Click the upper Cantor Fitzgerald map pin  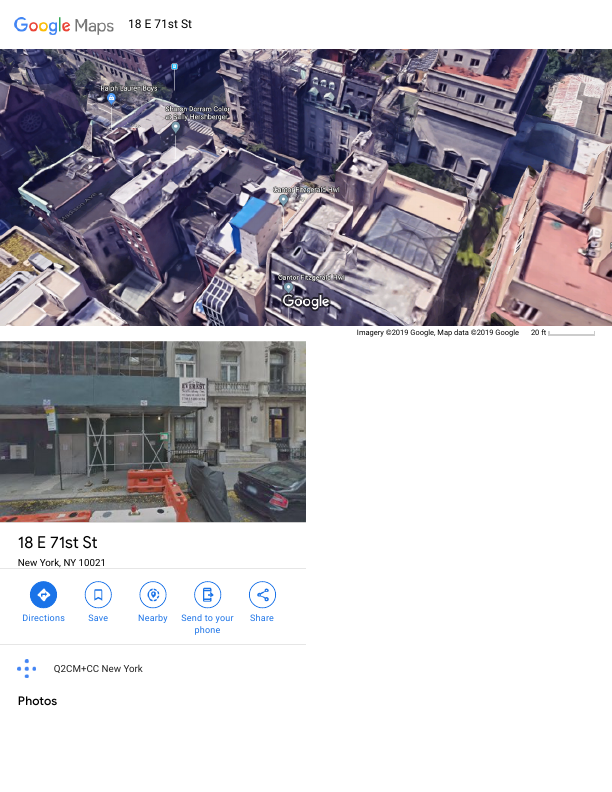pos(283,200)
